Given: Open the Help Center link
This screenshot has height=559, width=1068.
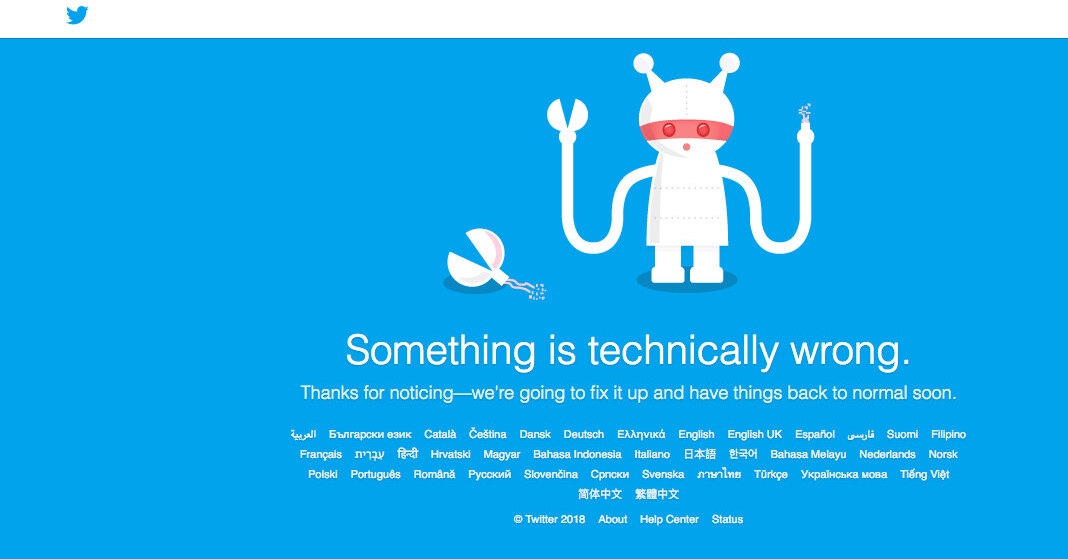Looking at the screenshot, I should pyautogui.click(x=669, y=519).
